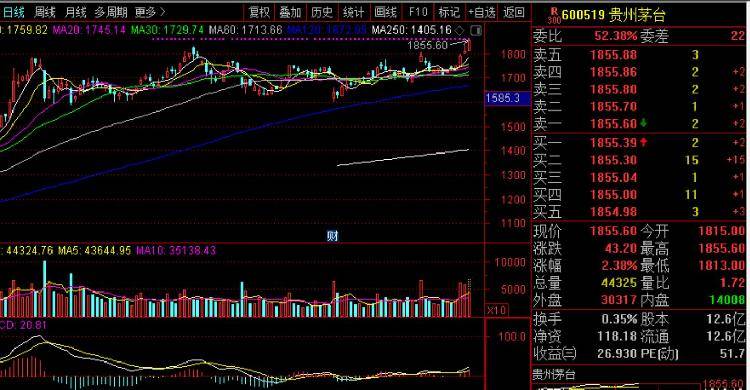Select the 买一 price 1855.39
The image size is (750, 390).
(613, 143)
